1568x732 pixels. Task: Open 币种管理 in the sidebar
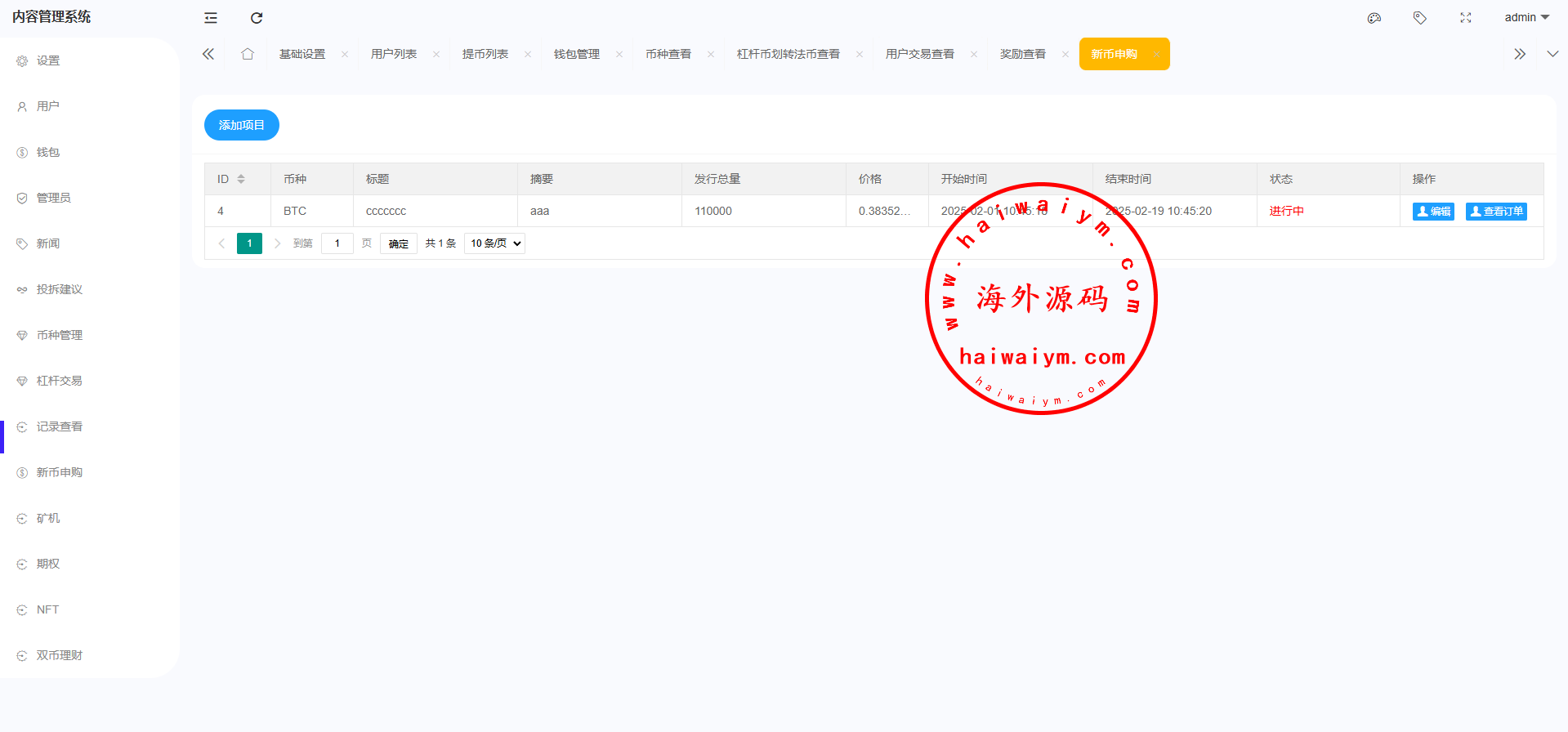click(x=60, y=335)
